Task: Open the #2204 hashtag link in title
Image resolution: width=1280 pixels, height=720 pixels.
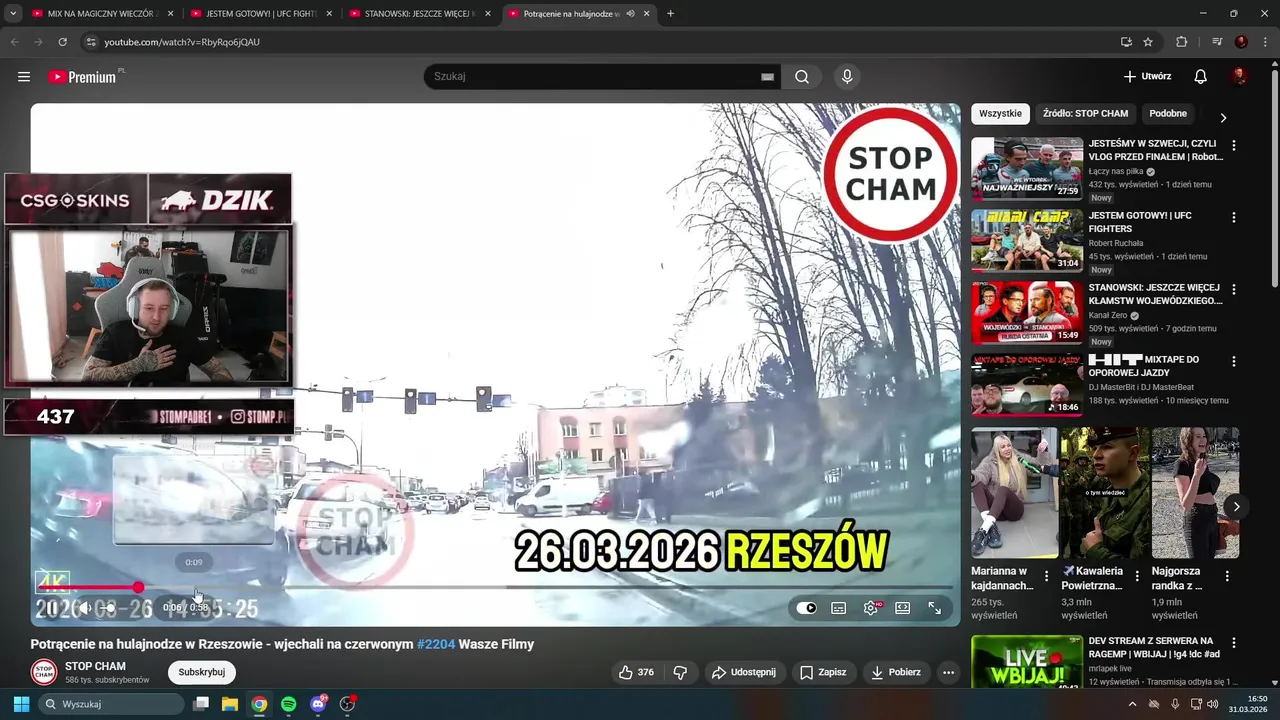Action: pos(436,645)
